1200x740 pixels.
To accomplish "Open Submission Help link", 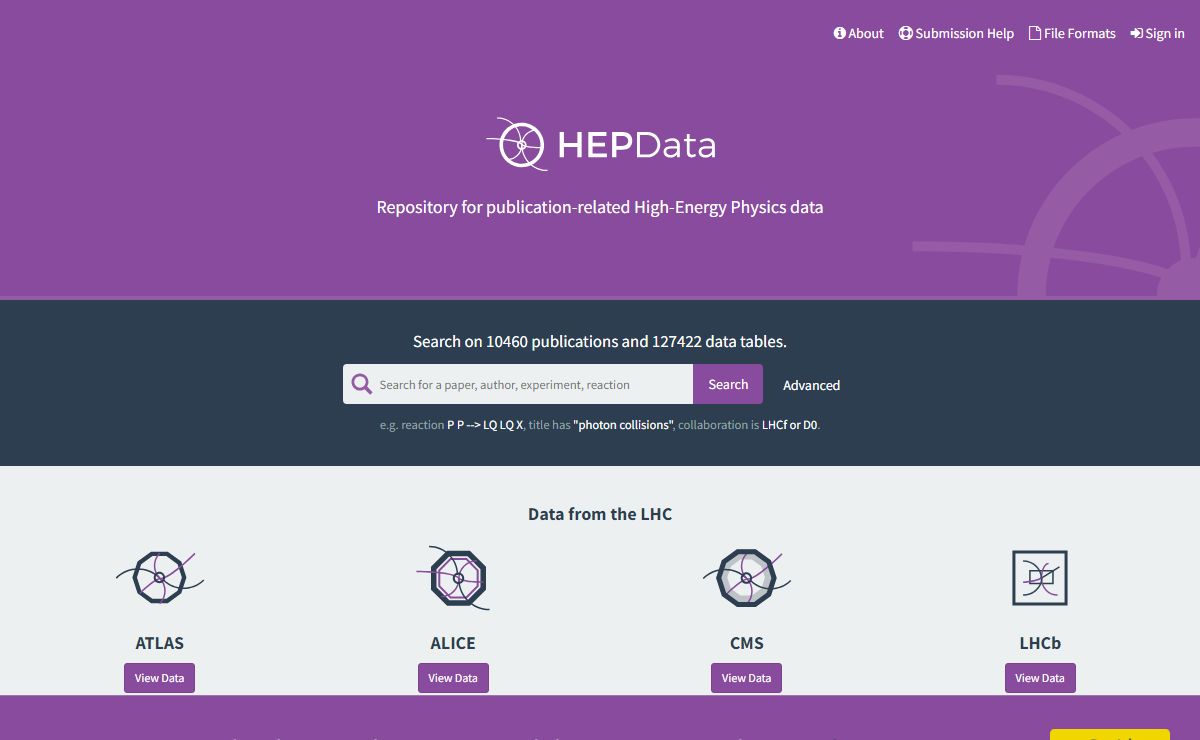I will [x=956, y=33].
